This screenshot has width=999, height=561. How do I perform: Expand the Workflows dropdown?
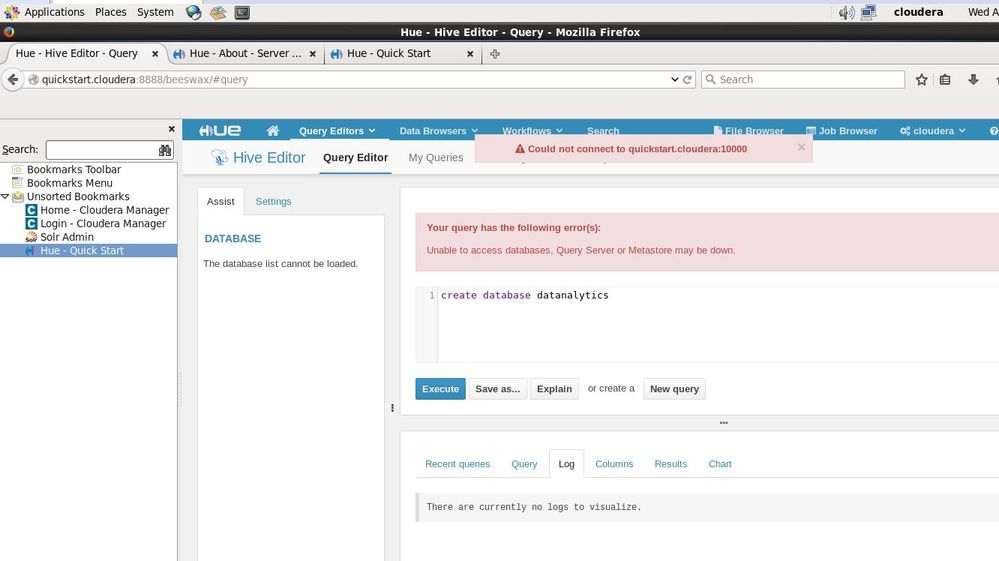click(x=532, y=131)
